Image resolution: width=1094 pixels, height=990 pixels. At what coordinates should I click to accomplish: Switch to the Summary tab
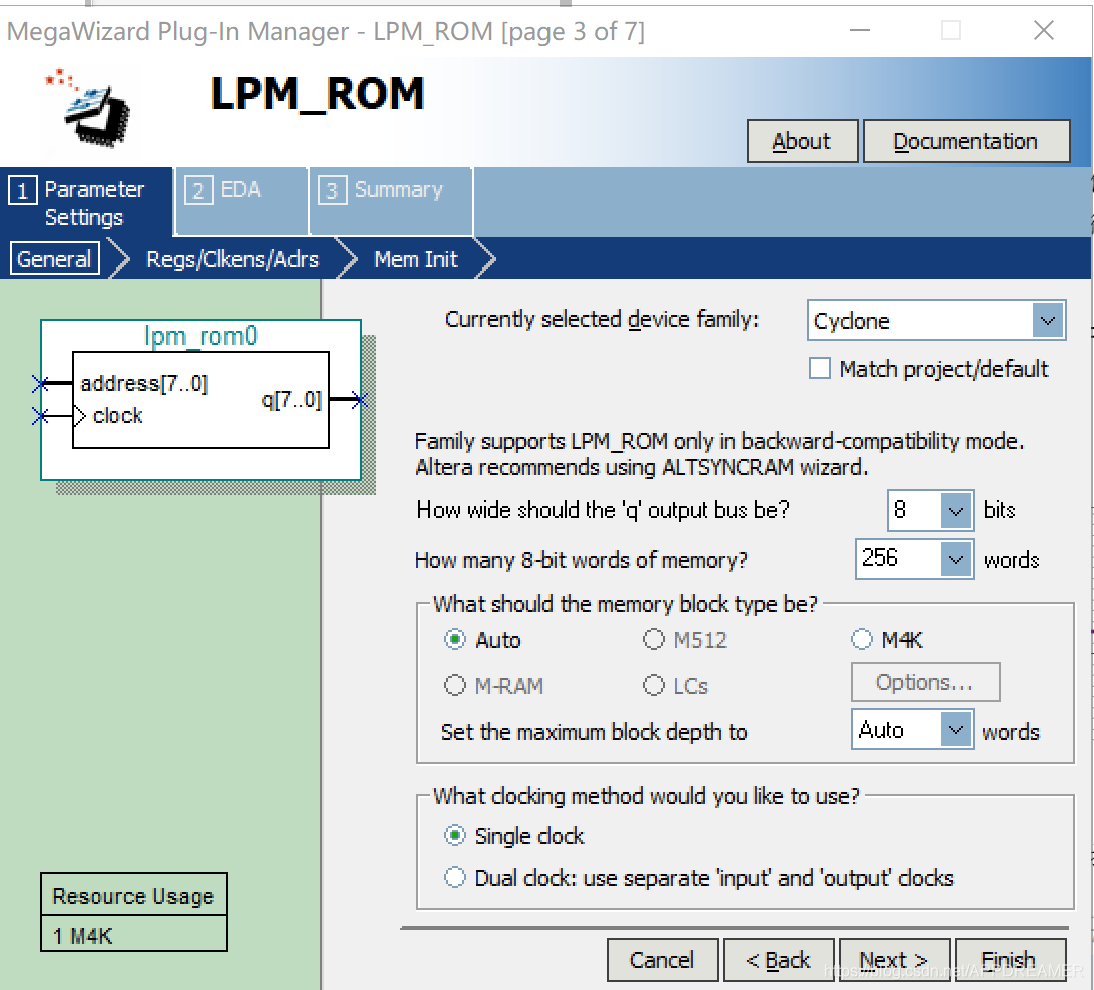tap(391, 201)
